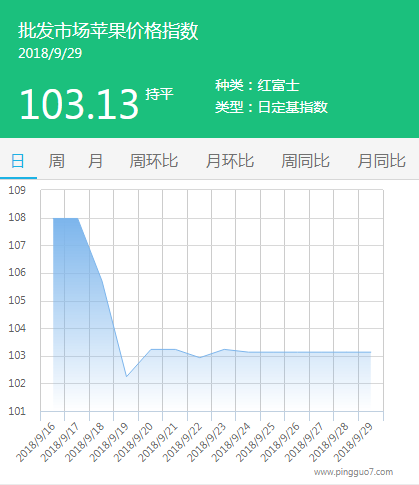Select the 日 daily tab

pos(18,161)
